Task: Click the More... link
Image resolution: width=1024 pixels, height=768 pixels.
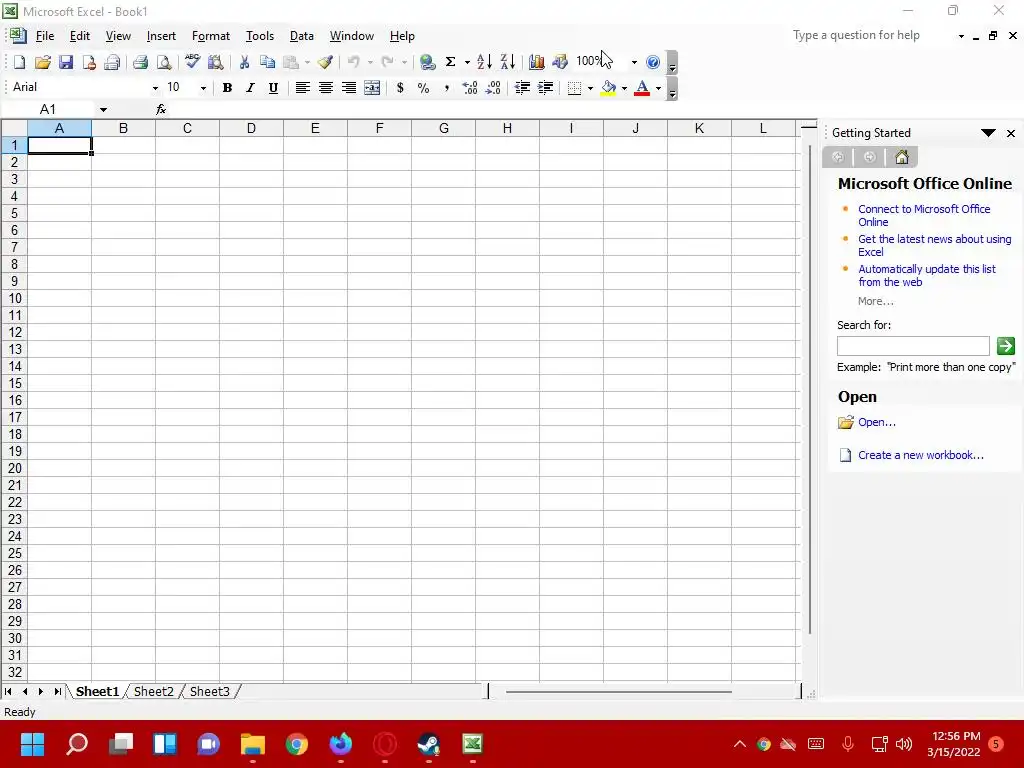Action: click(x=875, y=301)
